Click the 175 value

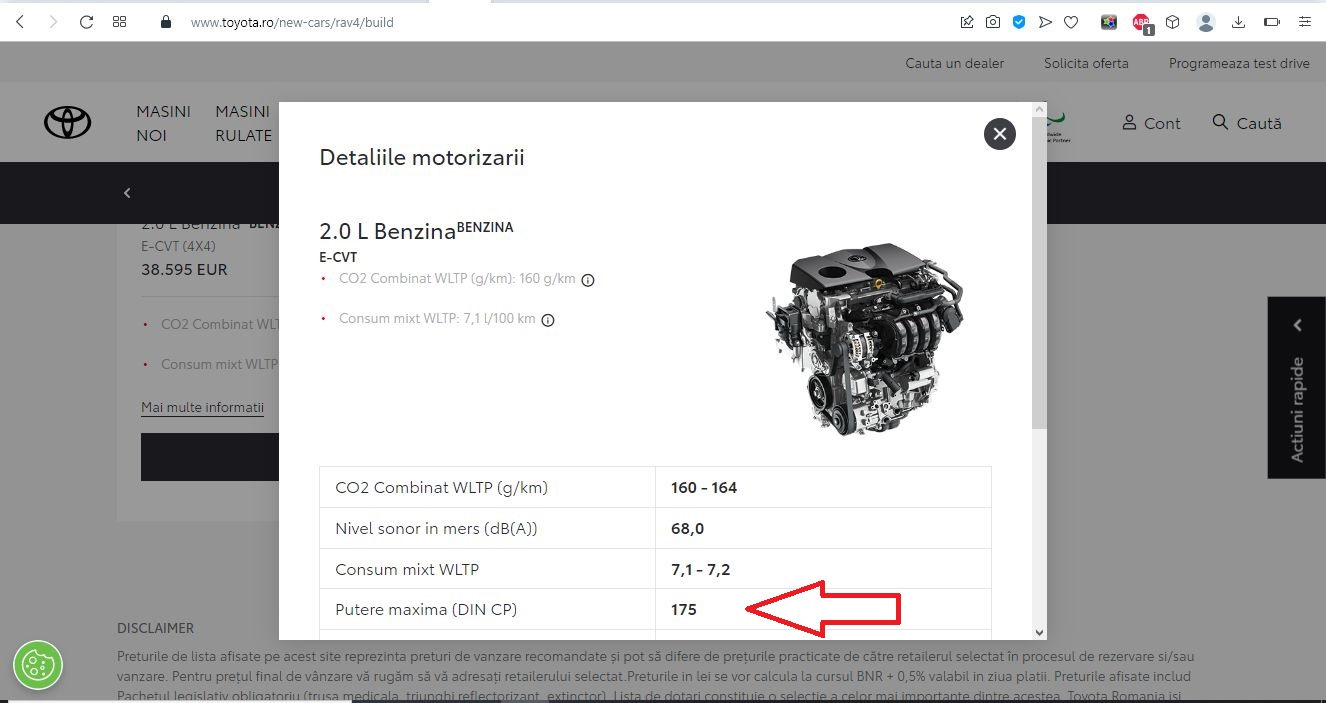click(x=684, y=610)
